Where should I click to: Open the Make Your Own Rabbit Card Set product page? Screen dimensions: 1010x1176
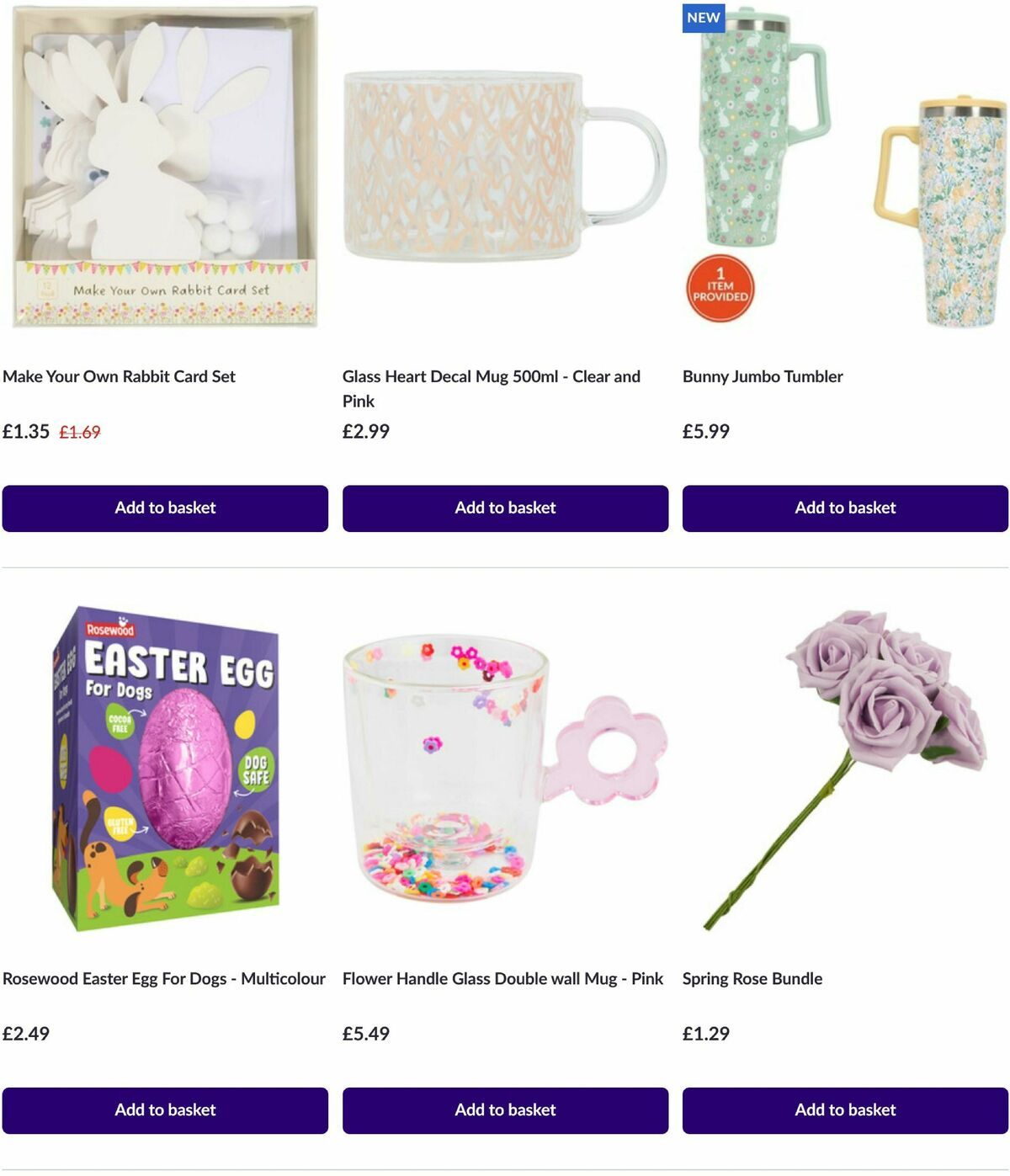click(x=120, y=376)
